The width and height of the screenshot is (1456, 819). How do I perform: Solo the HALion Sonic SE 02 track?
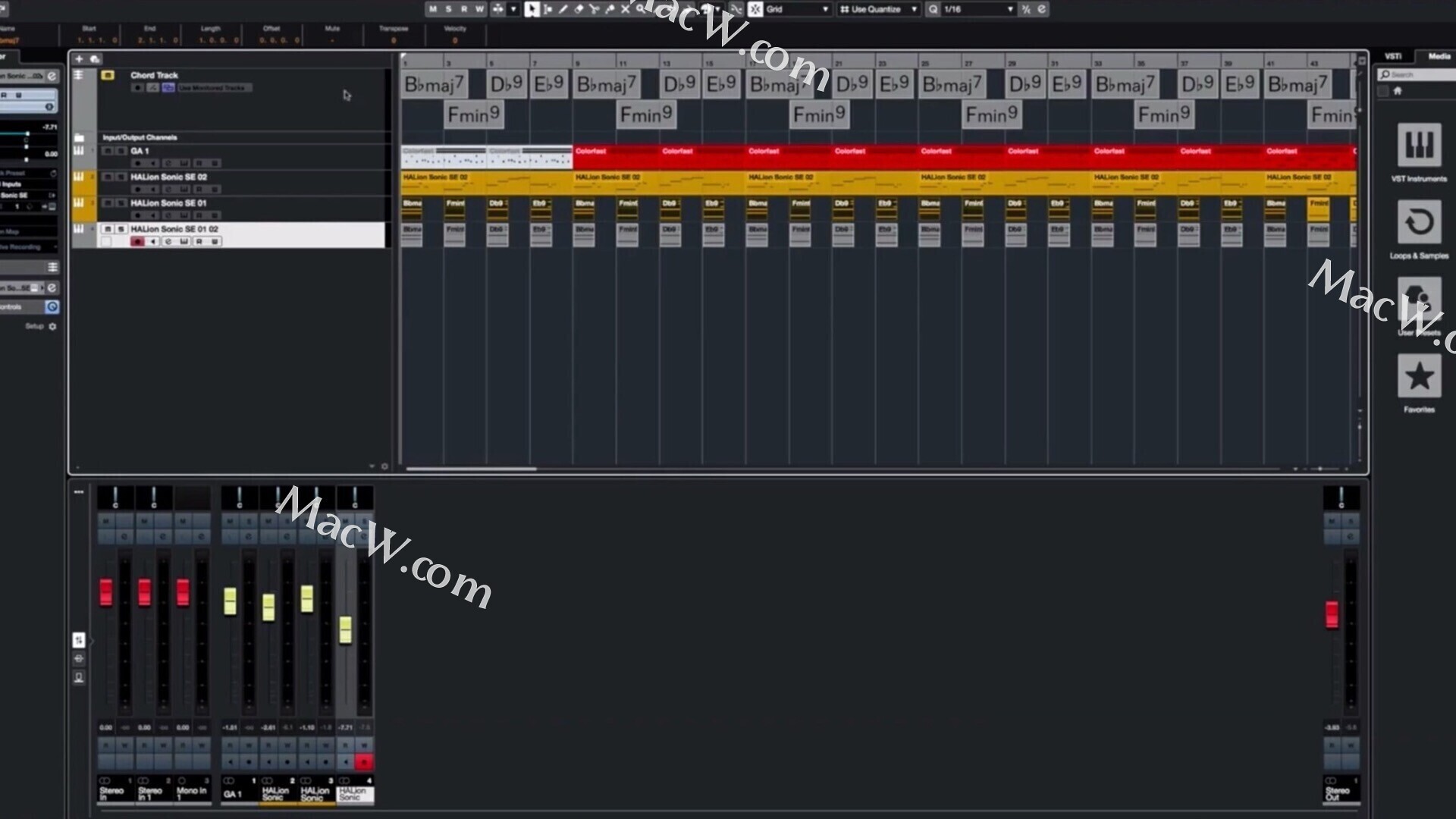[120, 177]
